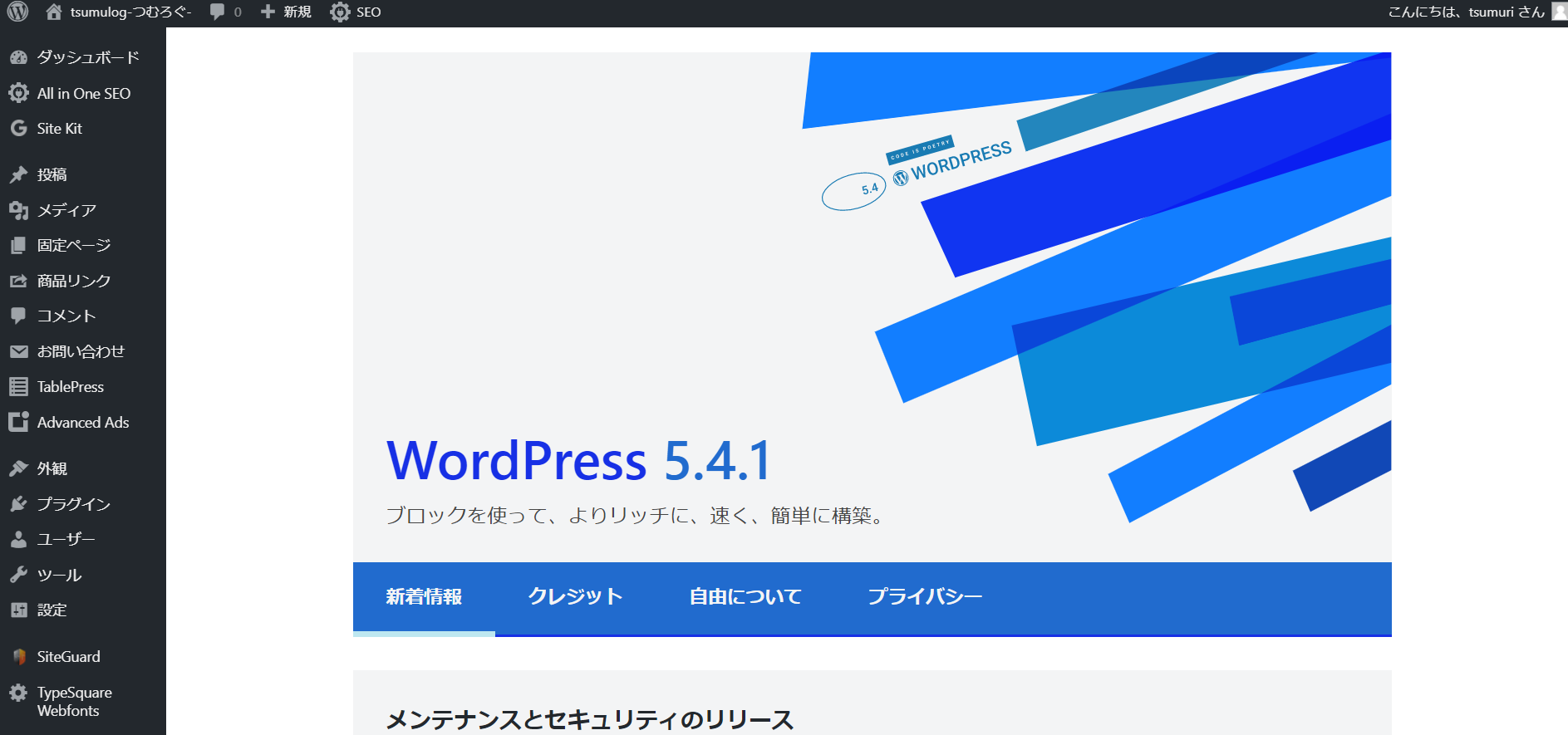
Task: Click the 設定 sliders icon
Action: click(x=18, y=610)
